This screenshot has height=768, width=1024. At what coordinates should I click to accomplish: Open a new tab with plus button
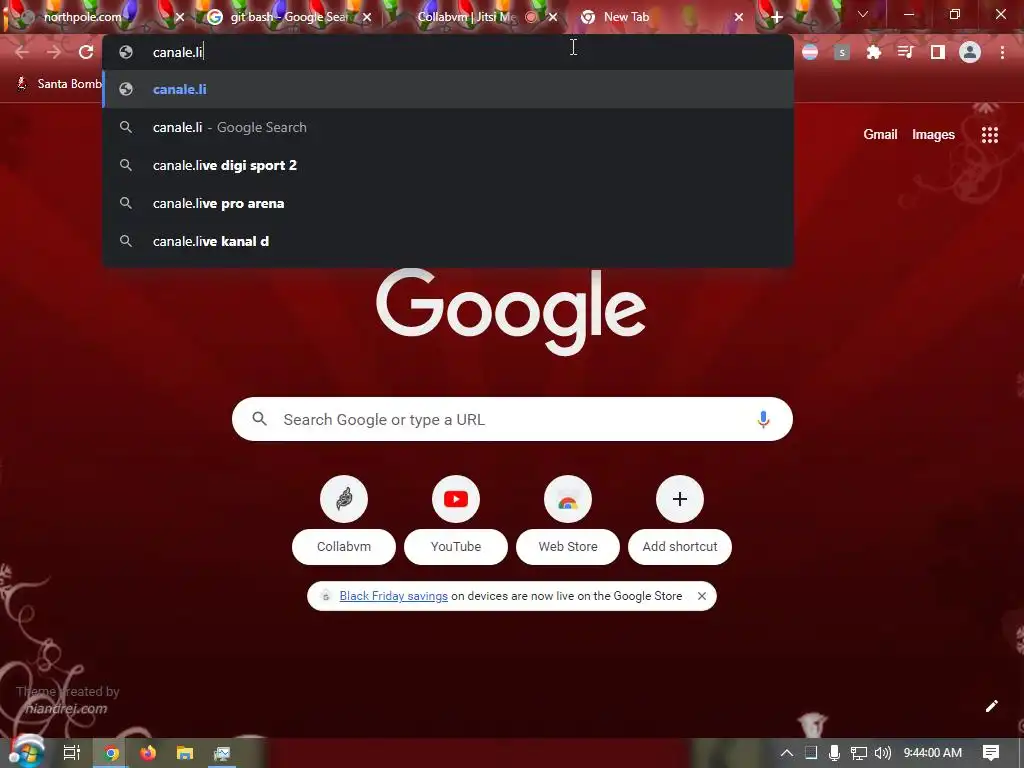(776, 17)
